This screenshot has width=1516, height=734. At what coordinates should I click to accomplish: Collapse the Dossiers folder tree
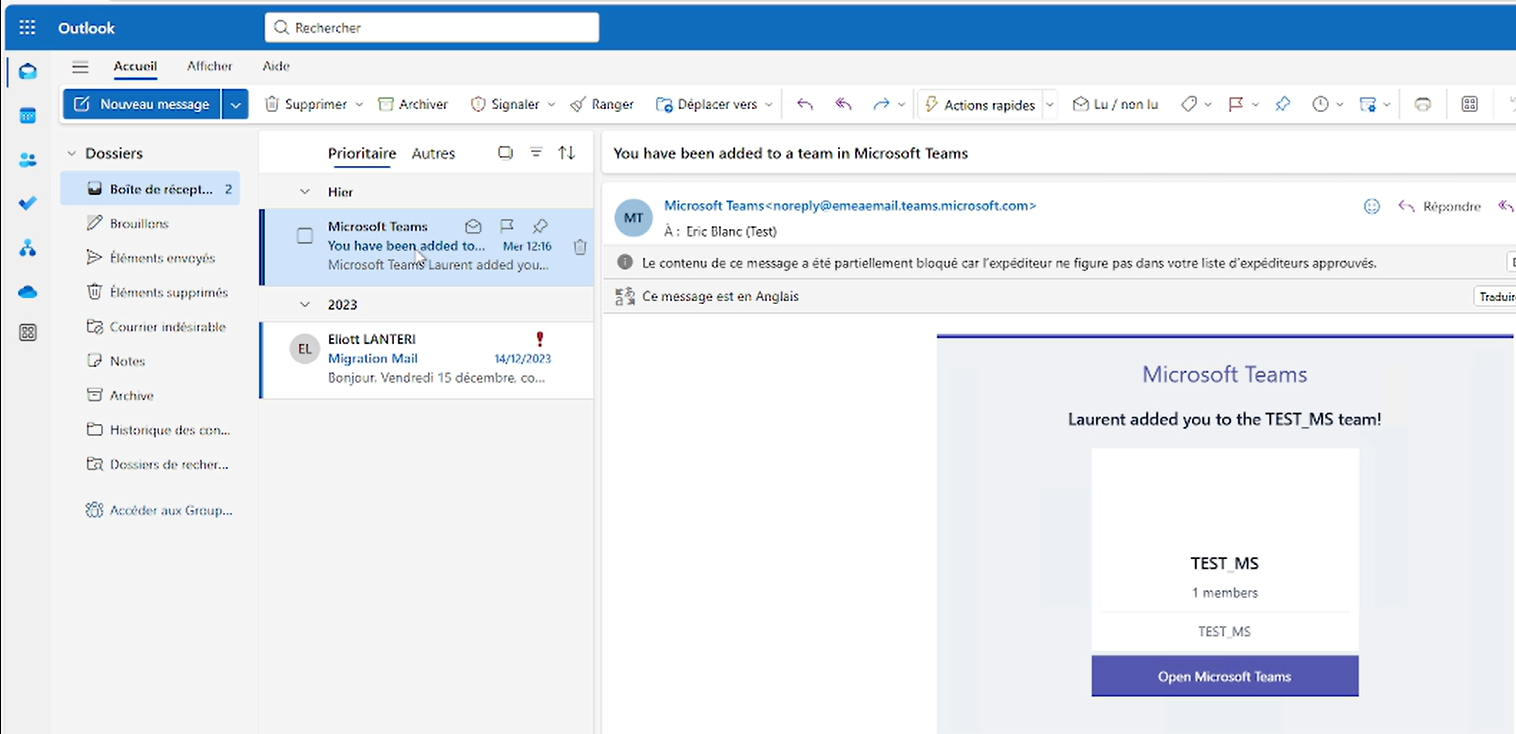71,154
